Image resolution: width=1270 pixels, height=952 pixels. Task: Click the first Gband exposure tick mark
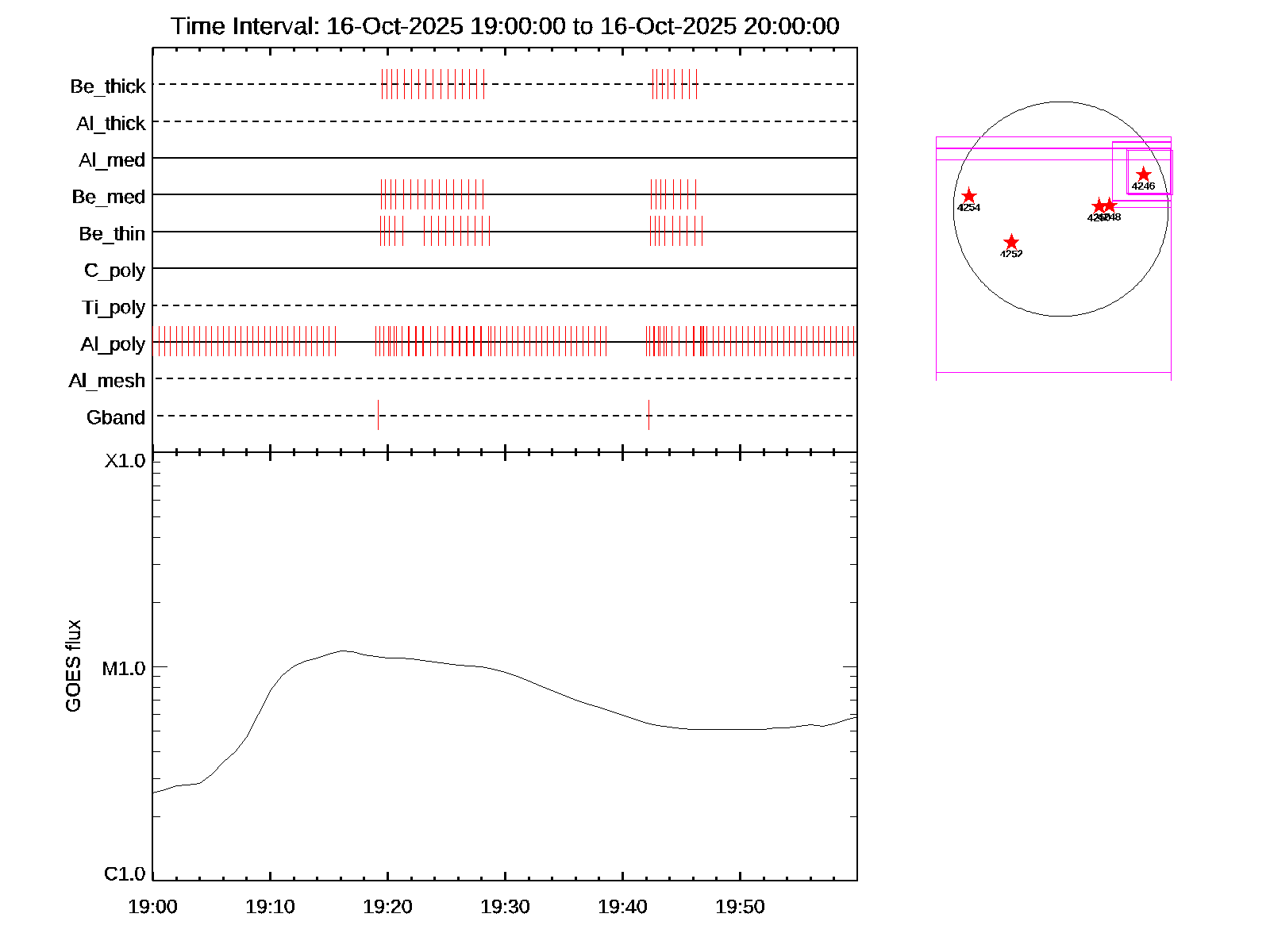[x=378, y=415]
